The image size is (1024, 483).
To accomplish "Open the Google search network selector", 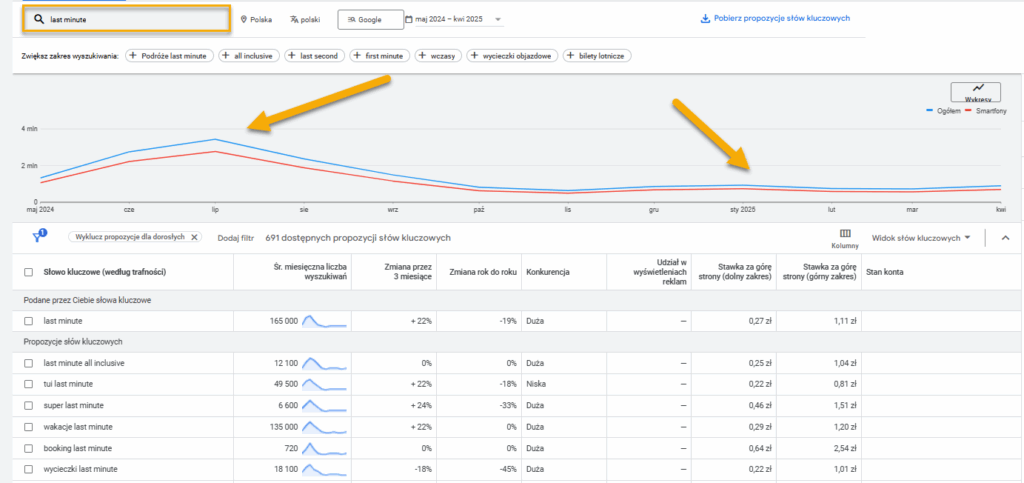I will (x=370, y=19).
